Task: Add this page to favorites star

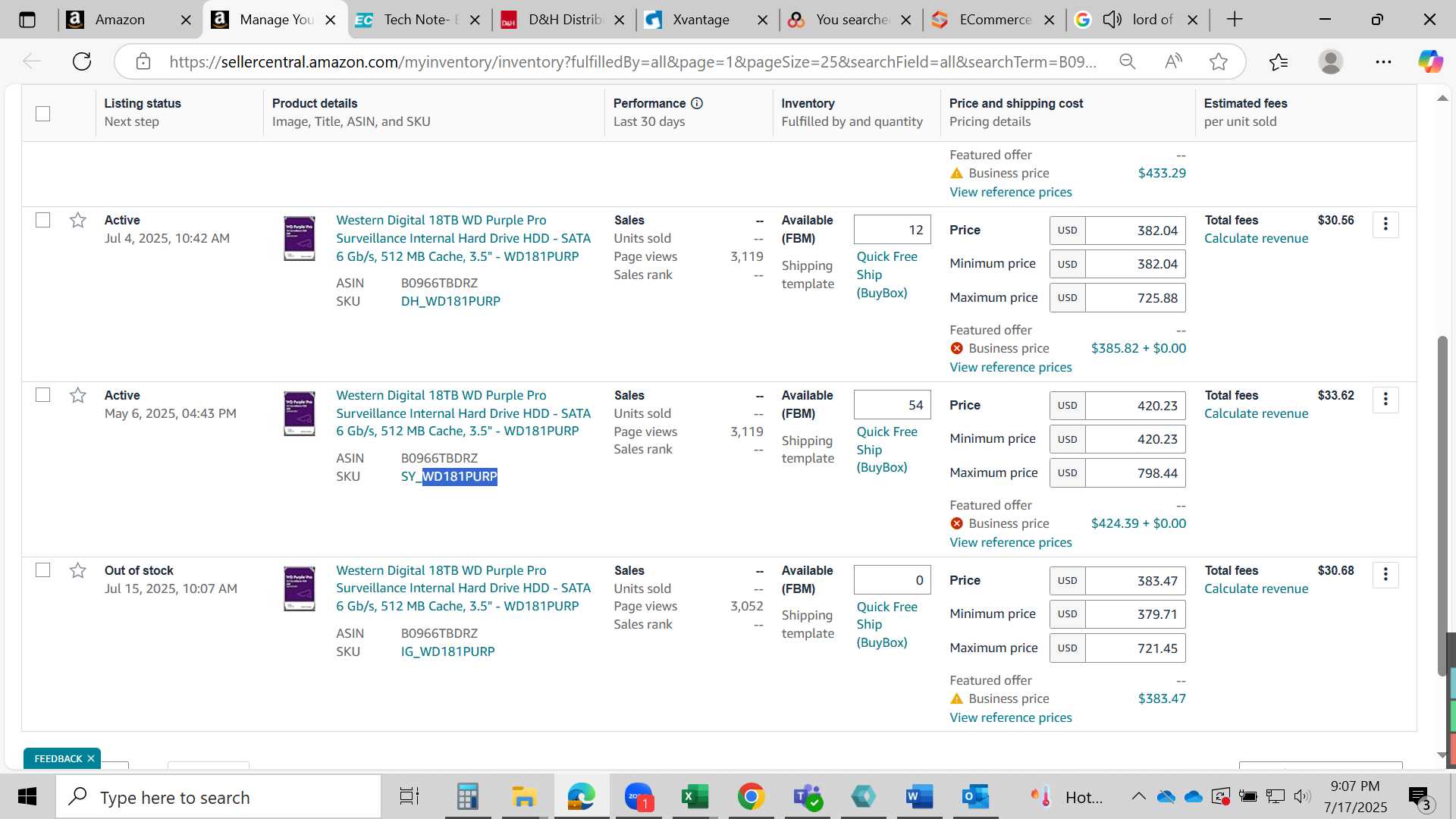Action: click(1219, 61)
